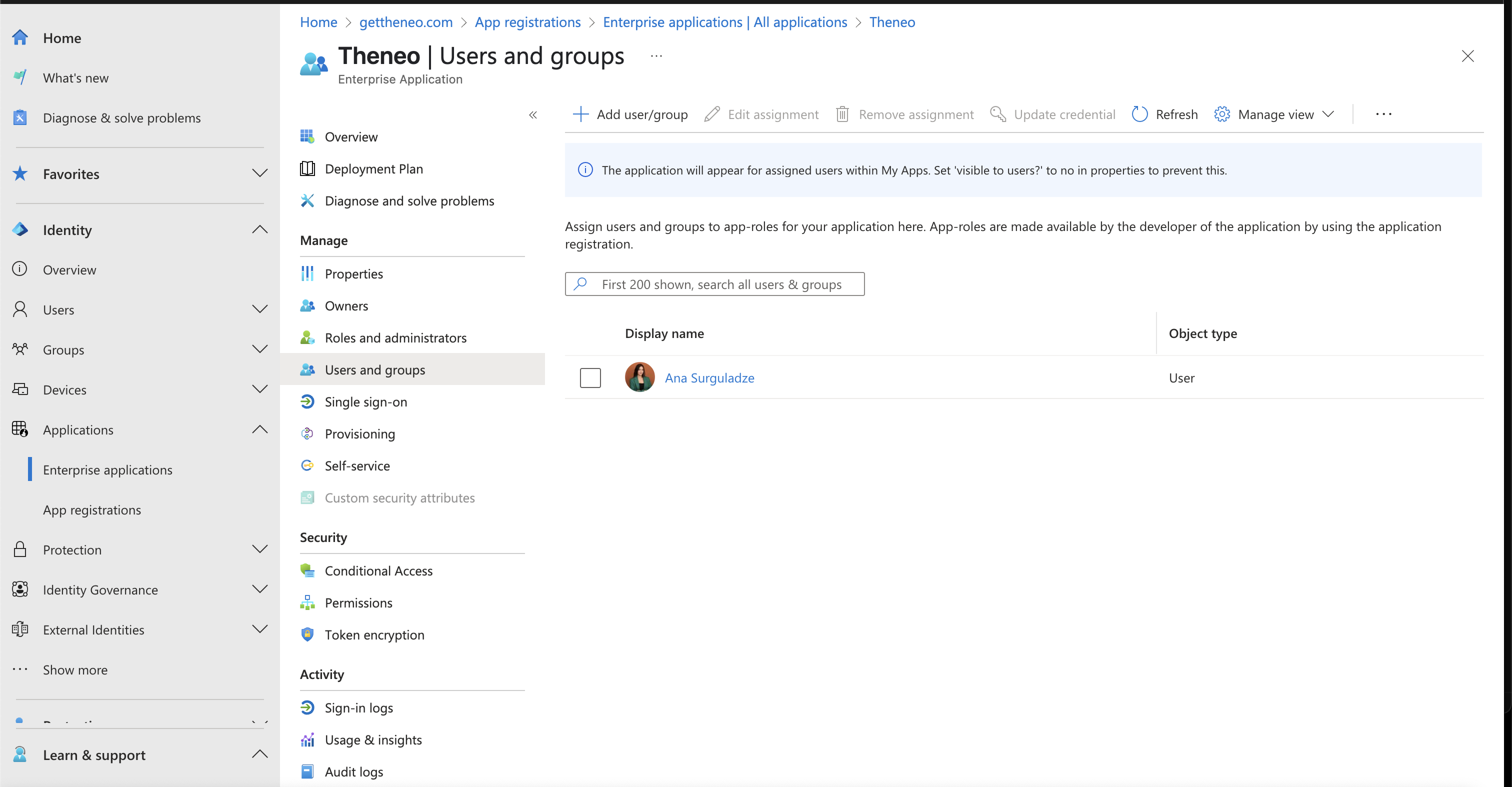Open Properties in the Manage menu
This screenshot has height=787, width=1512.
click(353, 274)
